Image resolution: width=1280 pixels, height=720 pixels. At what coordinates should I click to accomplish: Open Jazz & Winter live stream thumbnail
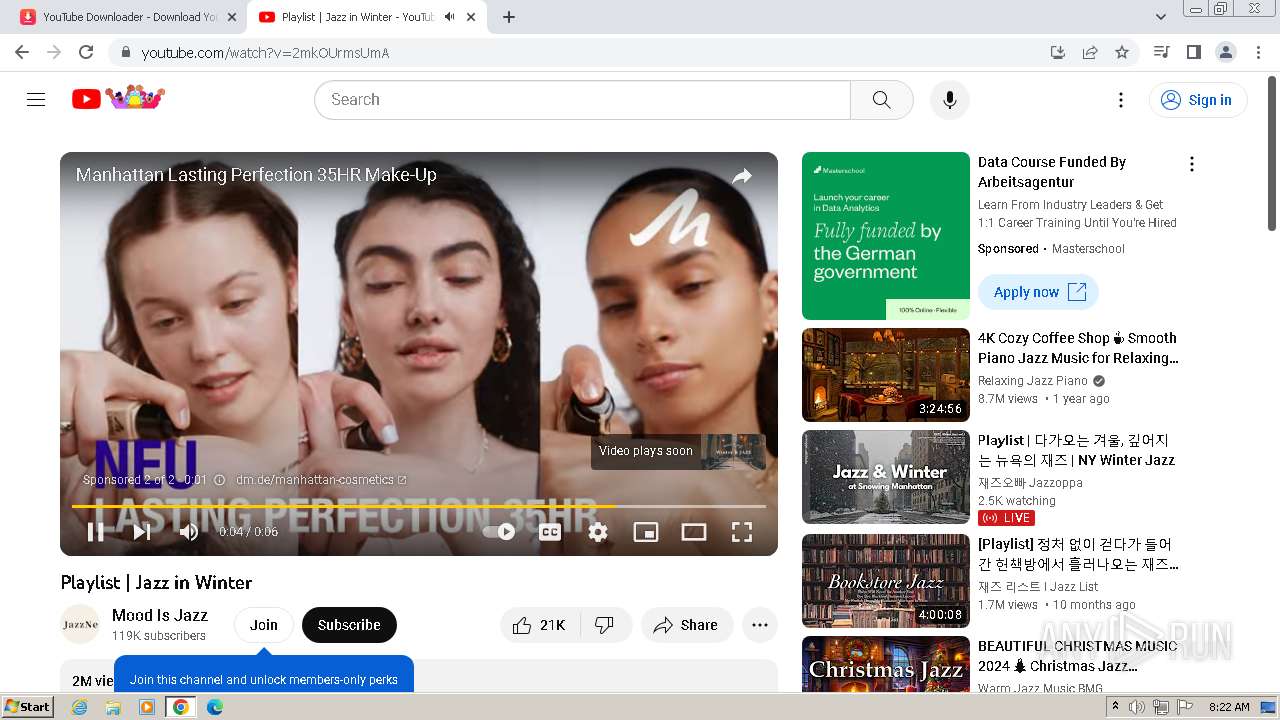[886, 477]
